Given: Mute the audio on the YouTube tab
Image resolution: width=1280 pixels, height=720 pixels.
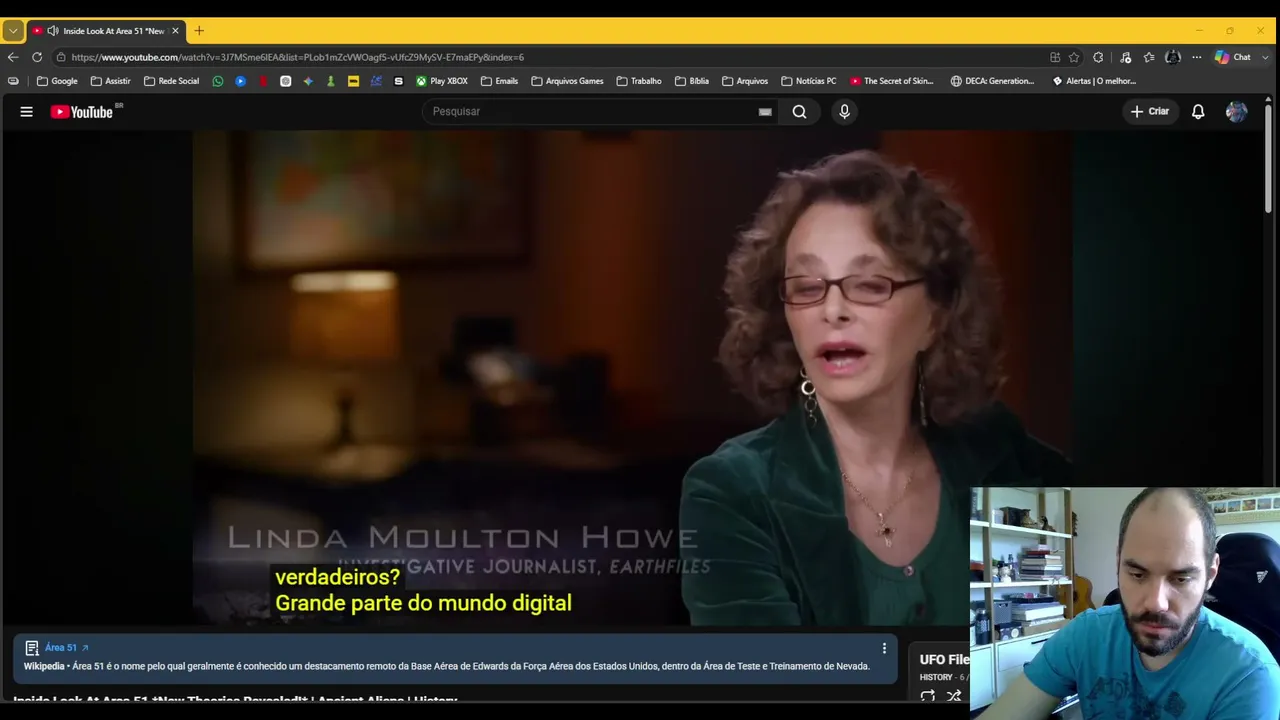Looking at the screenshot, I should (x=52, y=31).
